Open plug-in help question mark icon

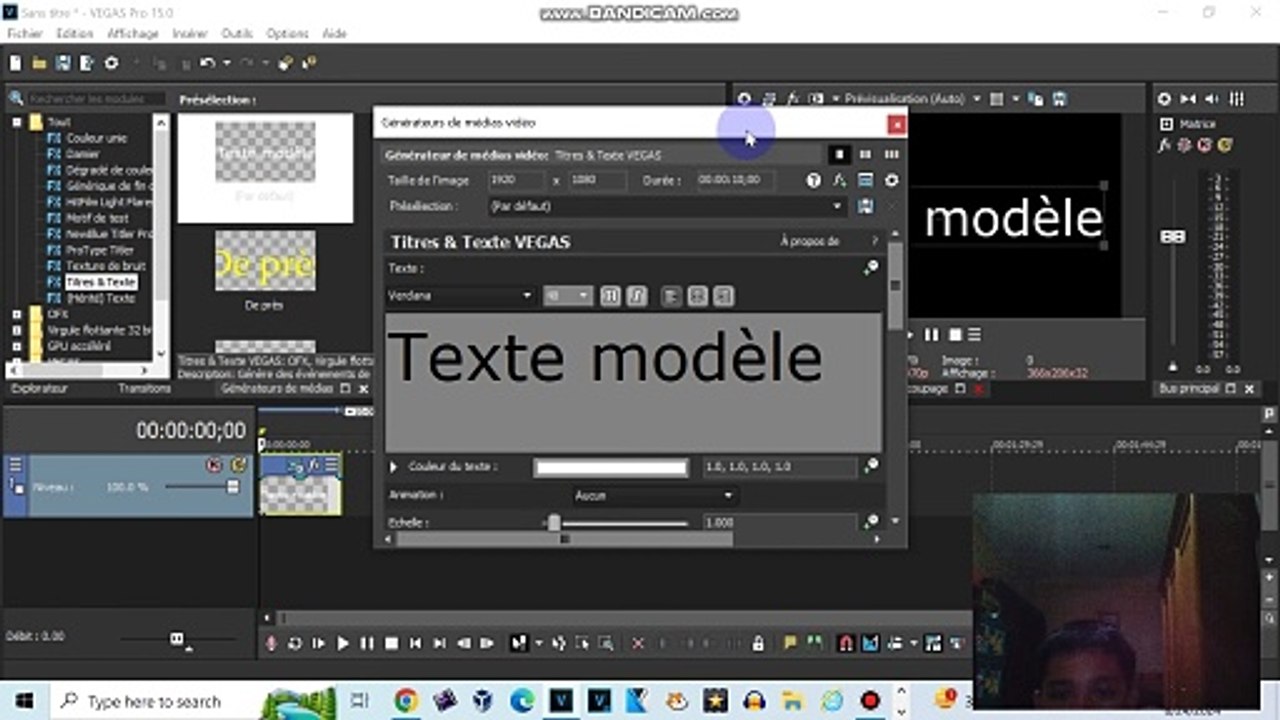[x=813, y=181]
